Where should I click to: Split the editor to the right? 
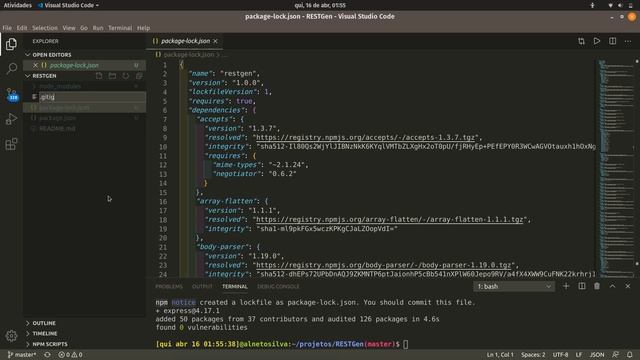click(613, 41)
